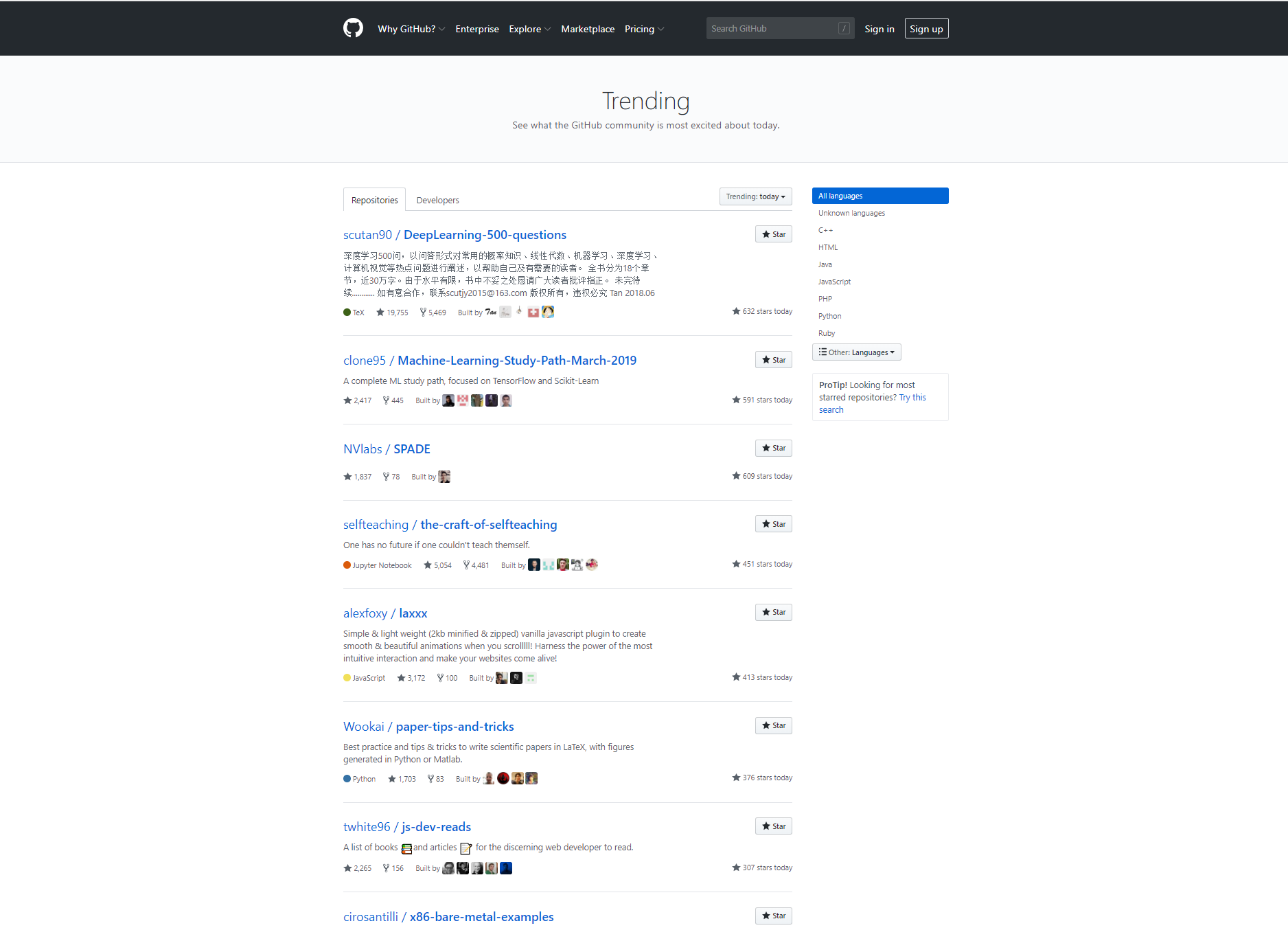Screen dimensions: 1288x930
Task: Filter trending by Unknown languages
Action: 880,213
